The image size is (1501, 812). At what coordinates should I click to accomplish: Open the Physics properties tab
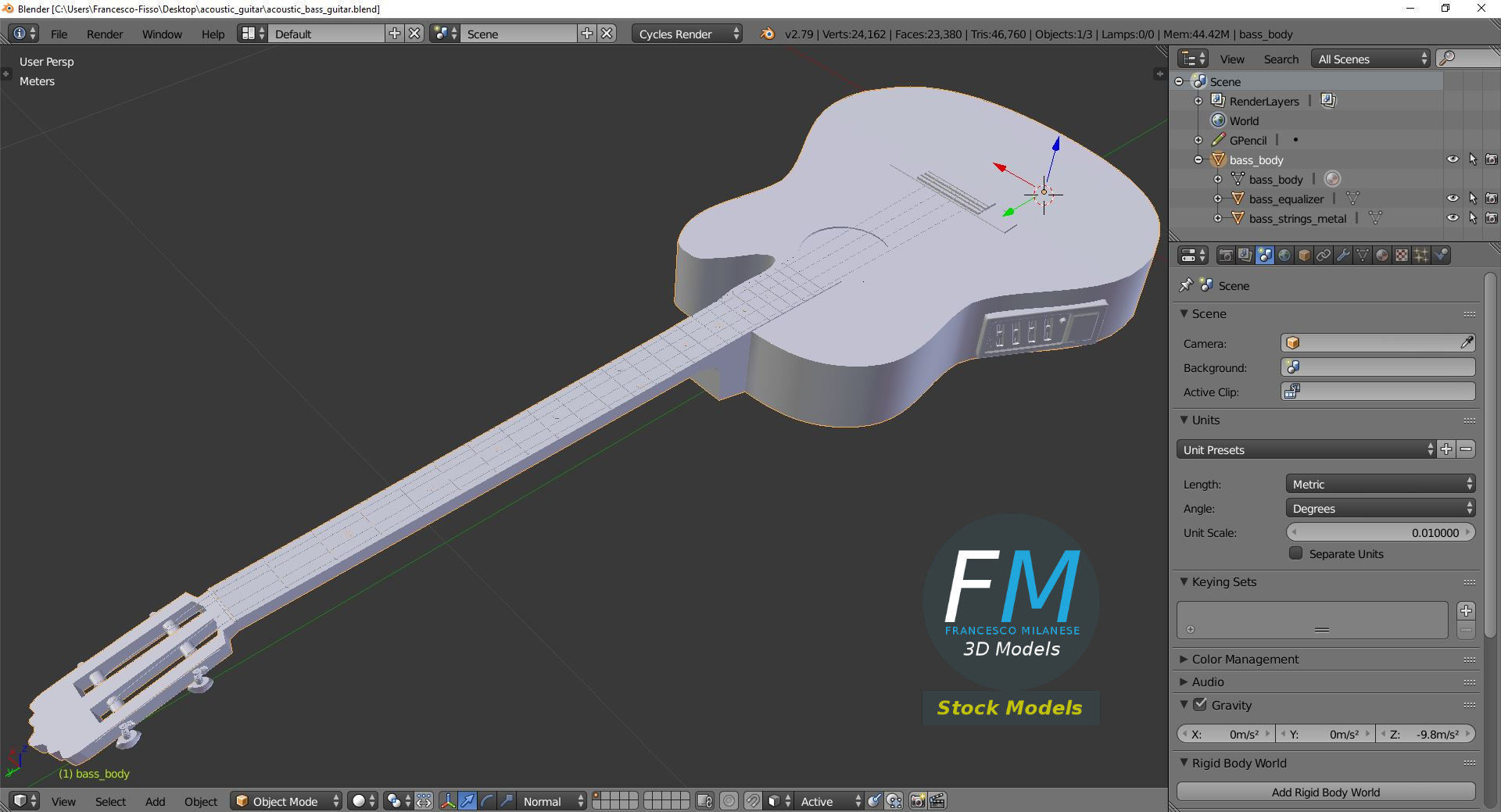[x=1442, y=256]
